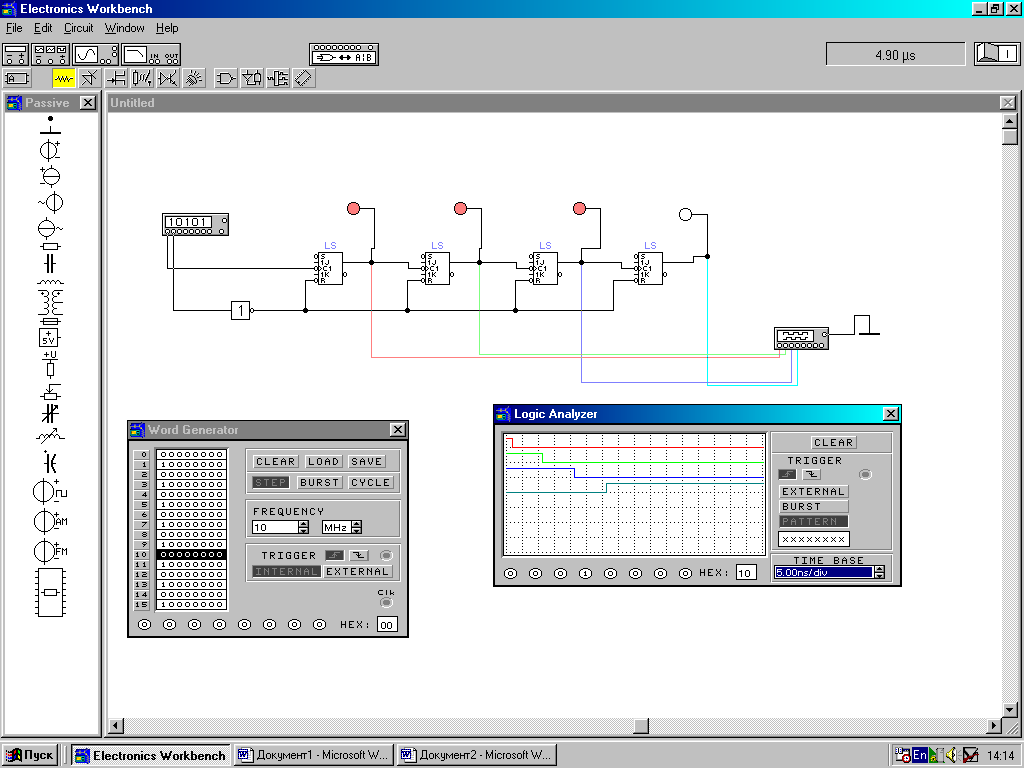1024x768 pixels.
Task: Choose EXTERNAL trigger in Word Generator
Action: point(357,571)
